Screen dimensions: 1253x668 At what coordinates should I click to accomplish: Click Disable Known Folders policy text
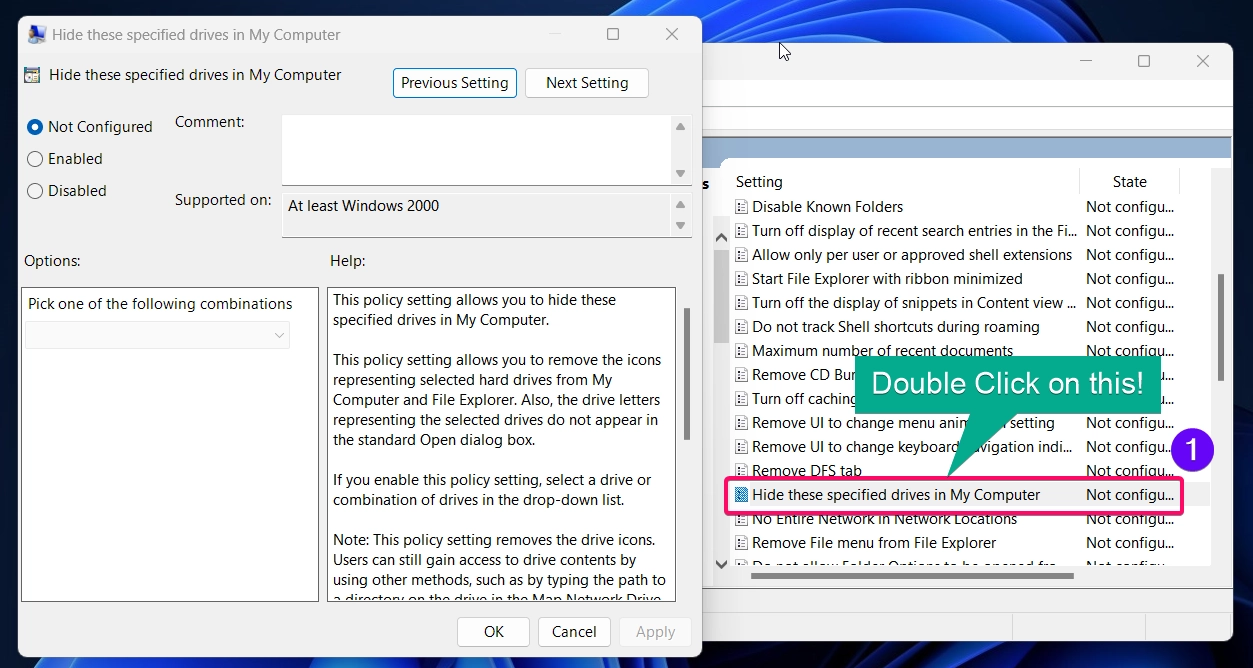[827, 207]
